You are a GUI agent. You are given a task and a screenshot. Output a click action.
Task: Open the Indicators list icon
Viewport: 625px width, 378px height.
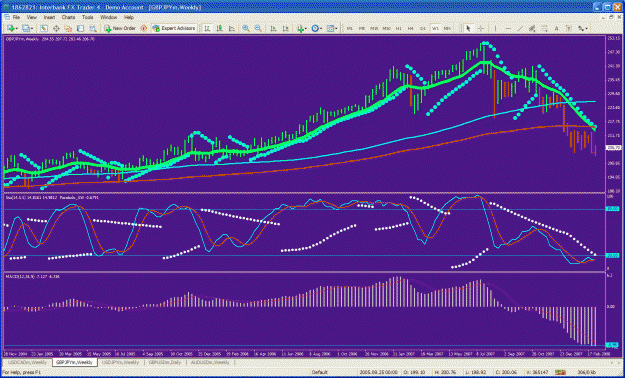[x=300, y=28]
